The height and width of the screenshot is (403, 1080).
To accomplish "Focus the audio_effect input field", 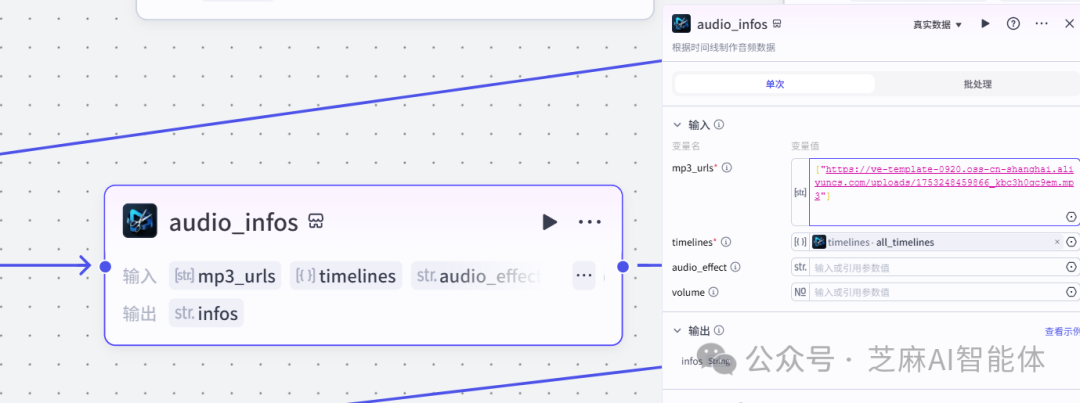I will (x=937, y=267).
